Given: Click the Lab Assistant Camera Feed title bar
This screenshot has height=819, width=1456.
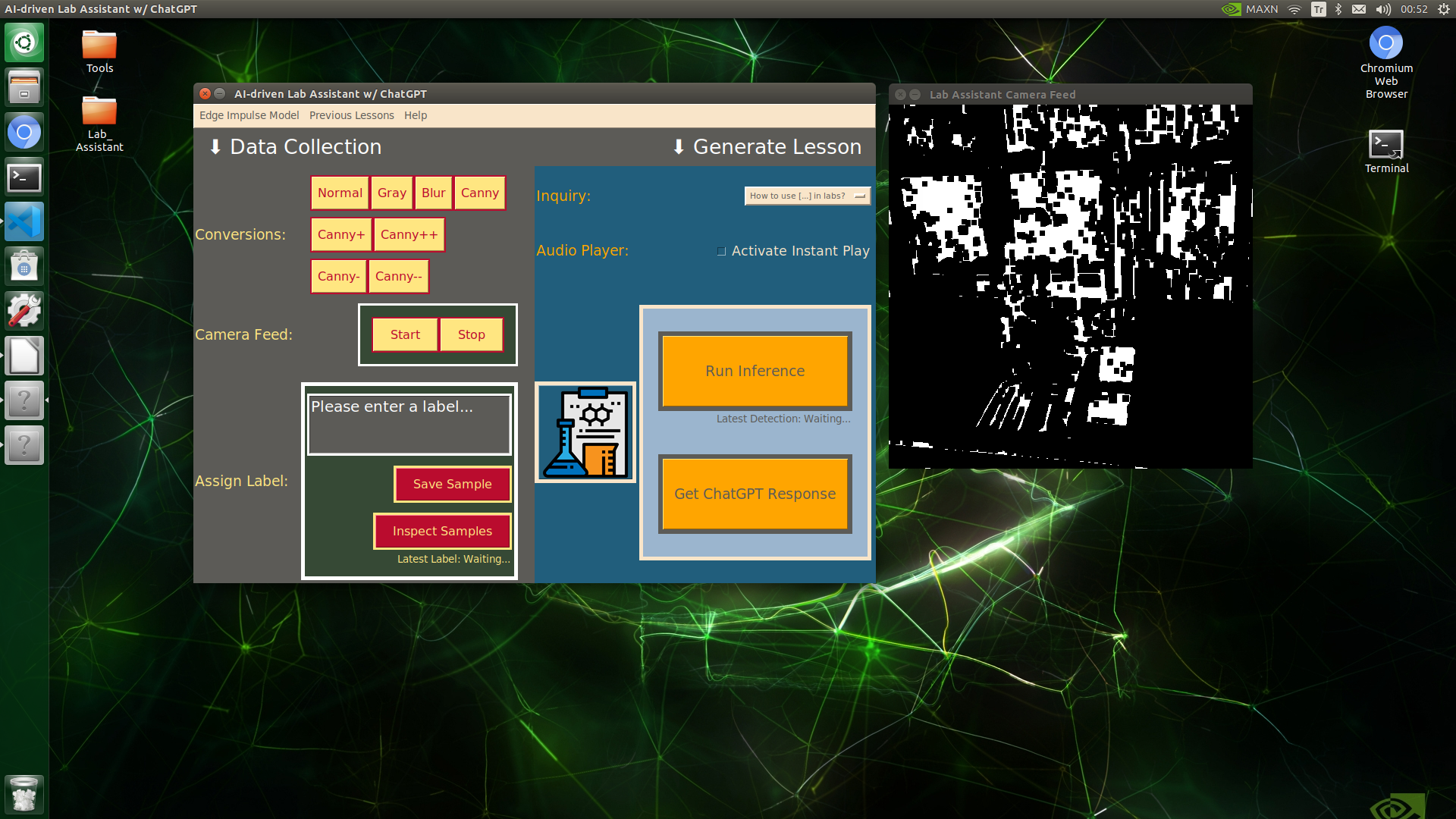Looking at the screenshot, I should pyautogui.click(x=1070, y=94).
